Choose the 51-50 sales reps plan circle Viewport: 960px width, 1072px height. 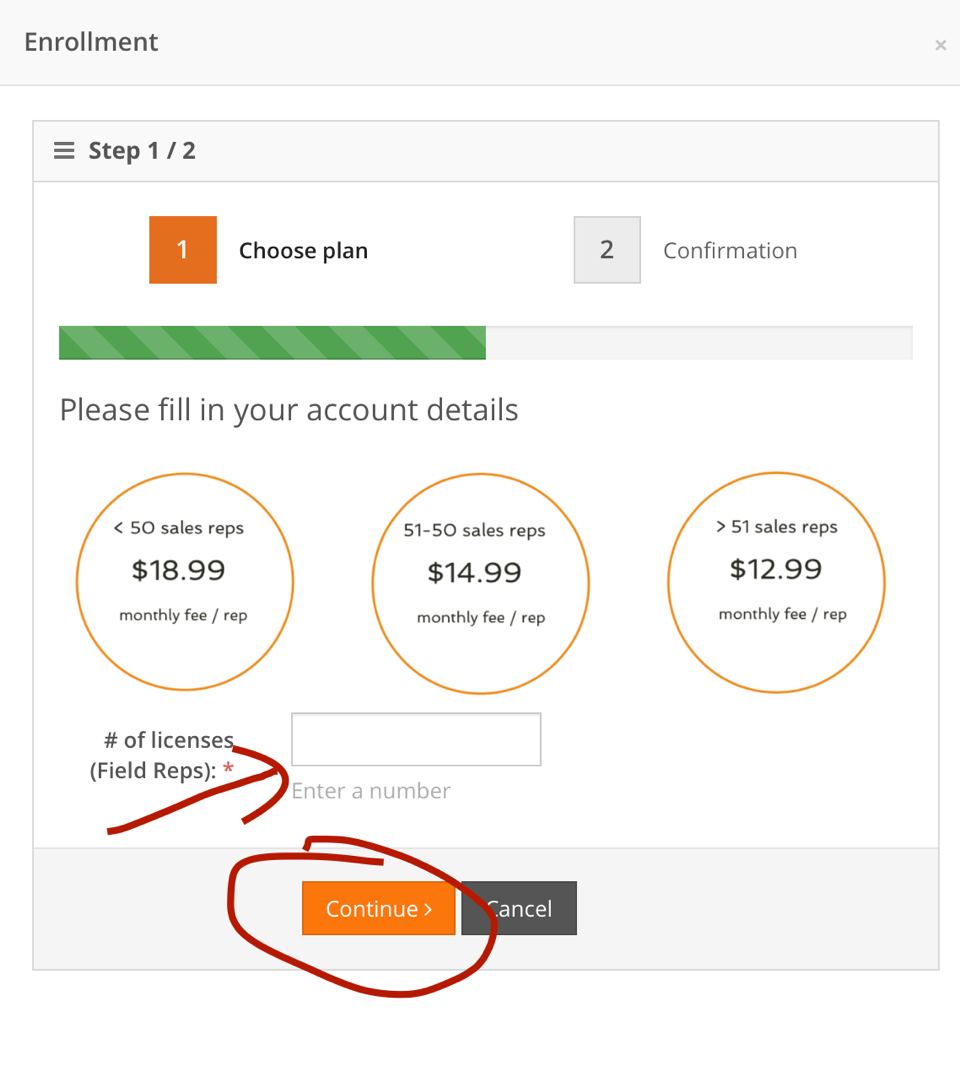[x=480, y=583]
